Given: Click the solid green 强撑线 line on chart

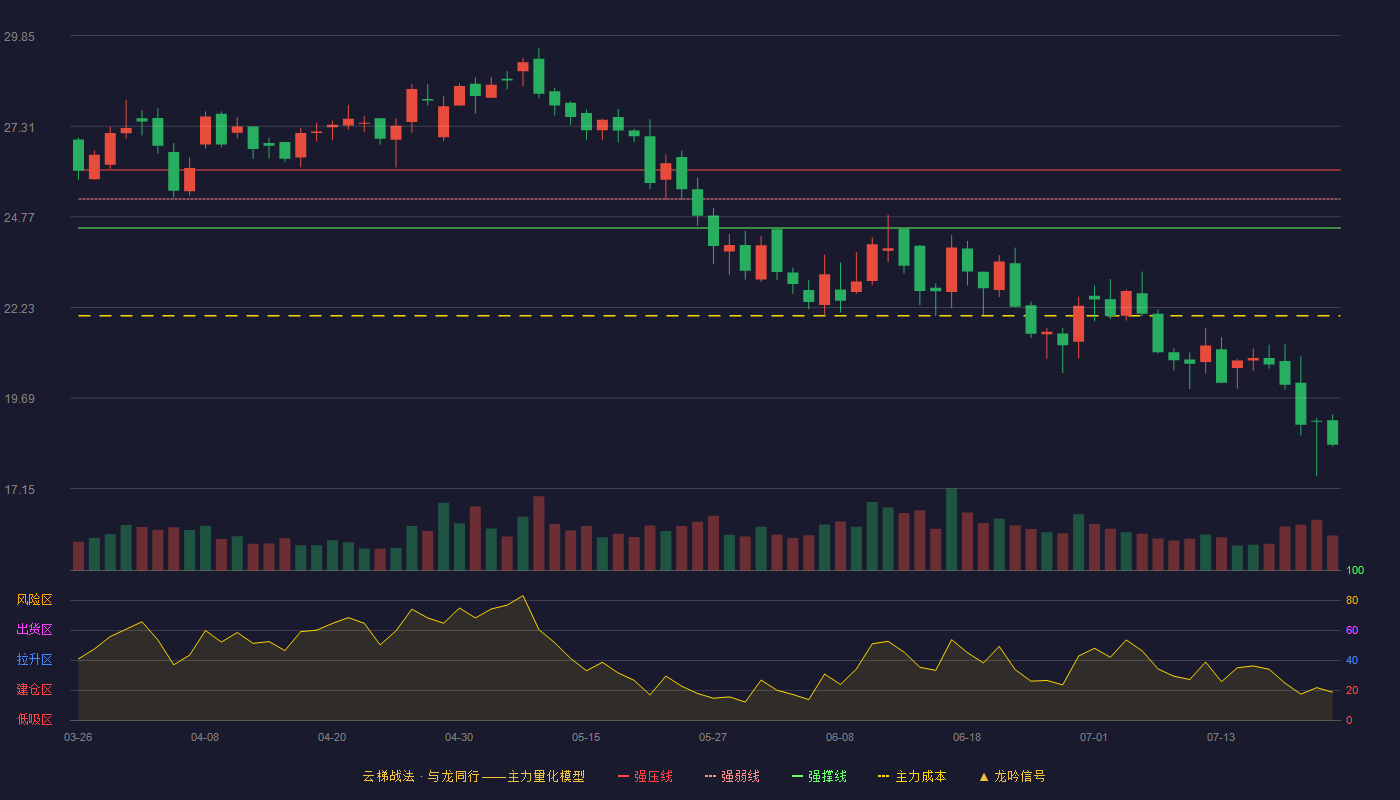Looking at the screenshot, I should (x=709, y=228).
